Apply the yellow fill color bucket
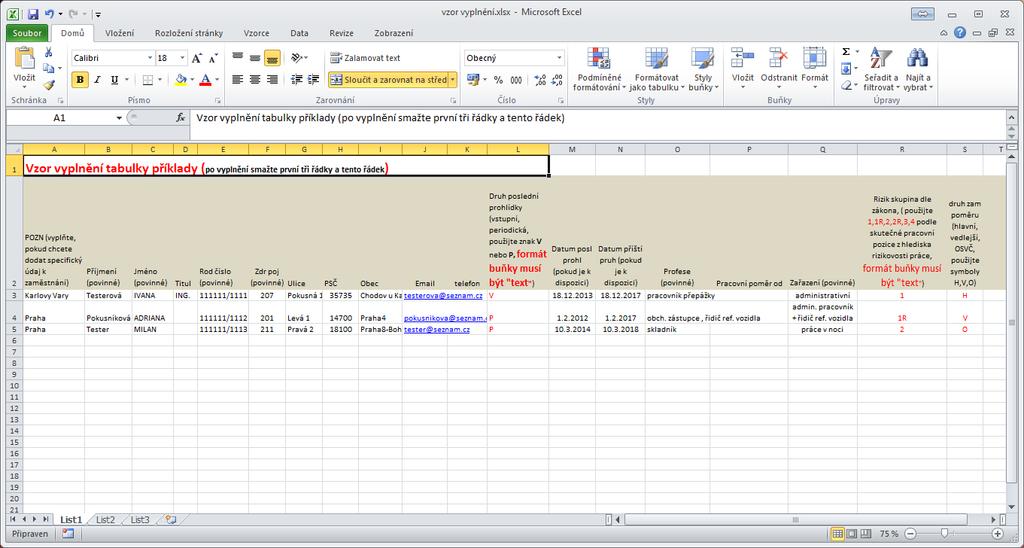The width and height of the screenshot is (1024, 548). [x=181, y=80]
